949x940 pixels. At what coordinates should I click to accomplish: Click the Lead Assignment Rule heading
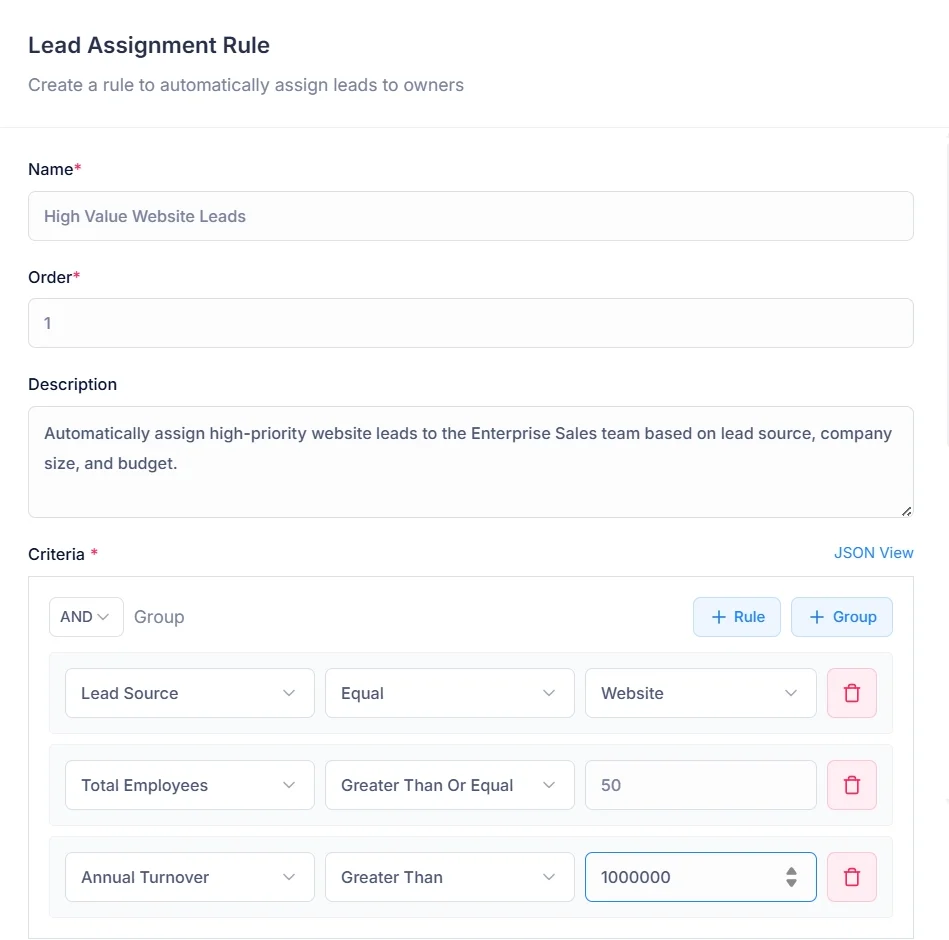pyautogui.click(x=149, y=45)
